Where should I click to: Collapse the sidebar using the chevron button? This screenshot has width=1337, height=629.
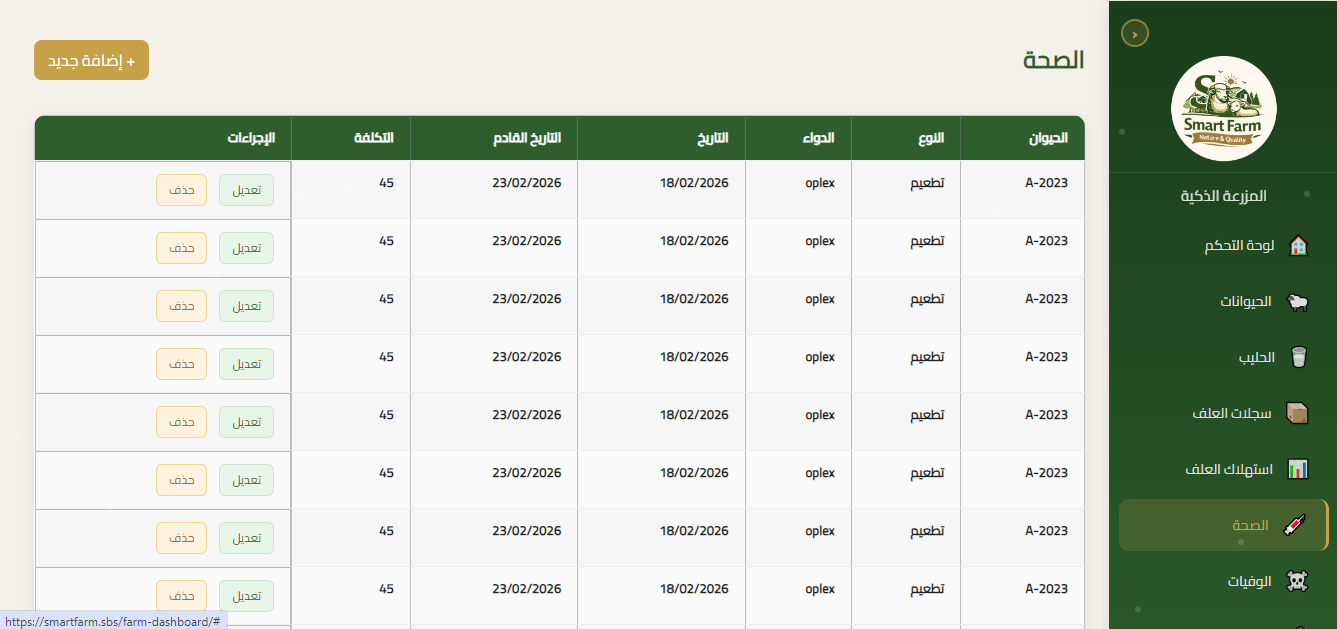[1135, 33]
